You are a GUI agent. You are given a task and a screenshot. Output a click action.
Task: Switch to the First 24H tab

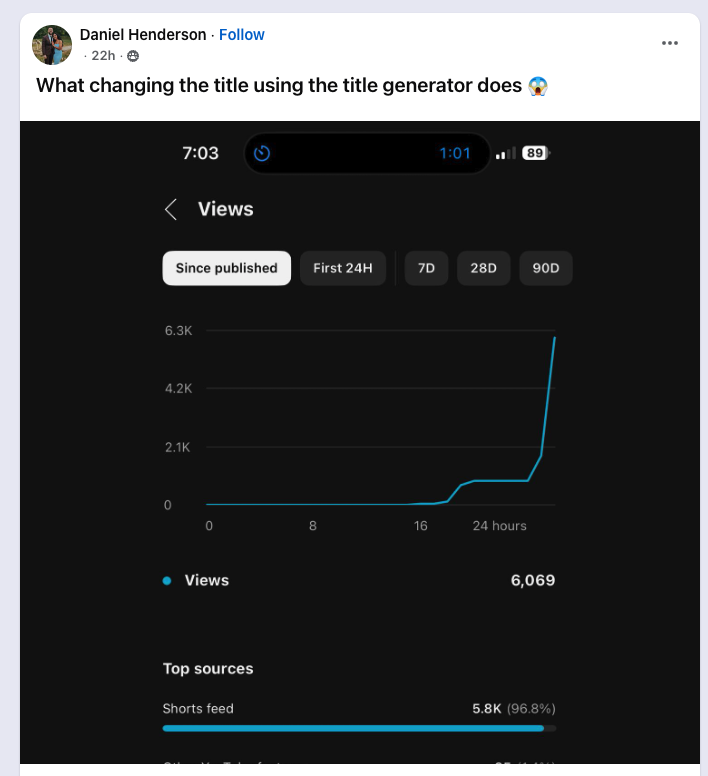pyautogui.click(x=342, y=268)
